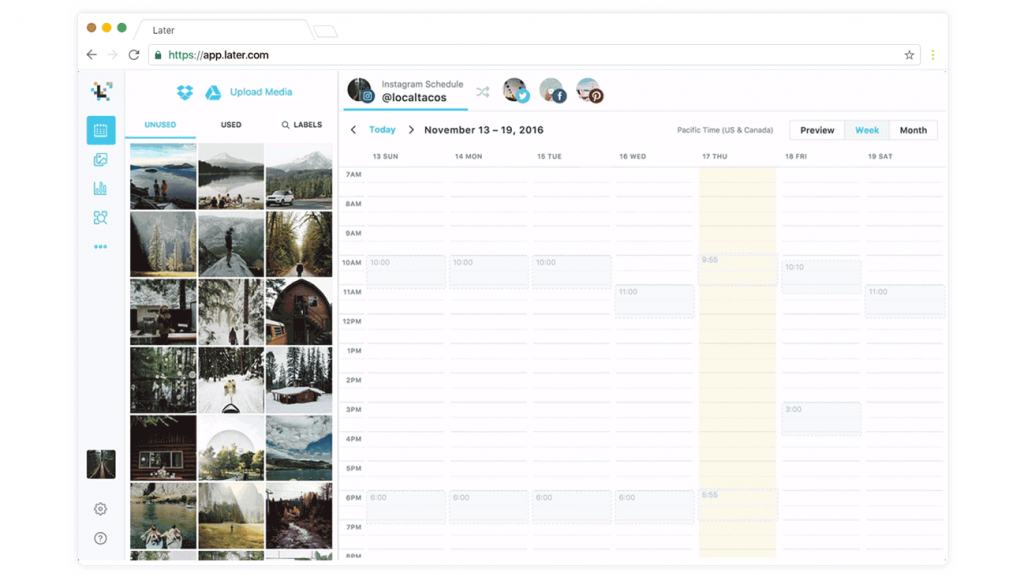Image resolution: width=1024 pixels, height=577 pixels.
Task: Open settings gear in sidebar
Action: [101, 509]
